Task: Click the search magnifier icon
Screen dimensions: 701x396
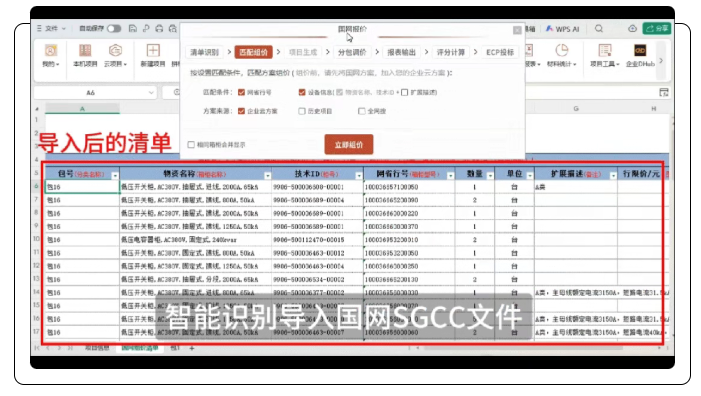Action: (599, 29)
